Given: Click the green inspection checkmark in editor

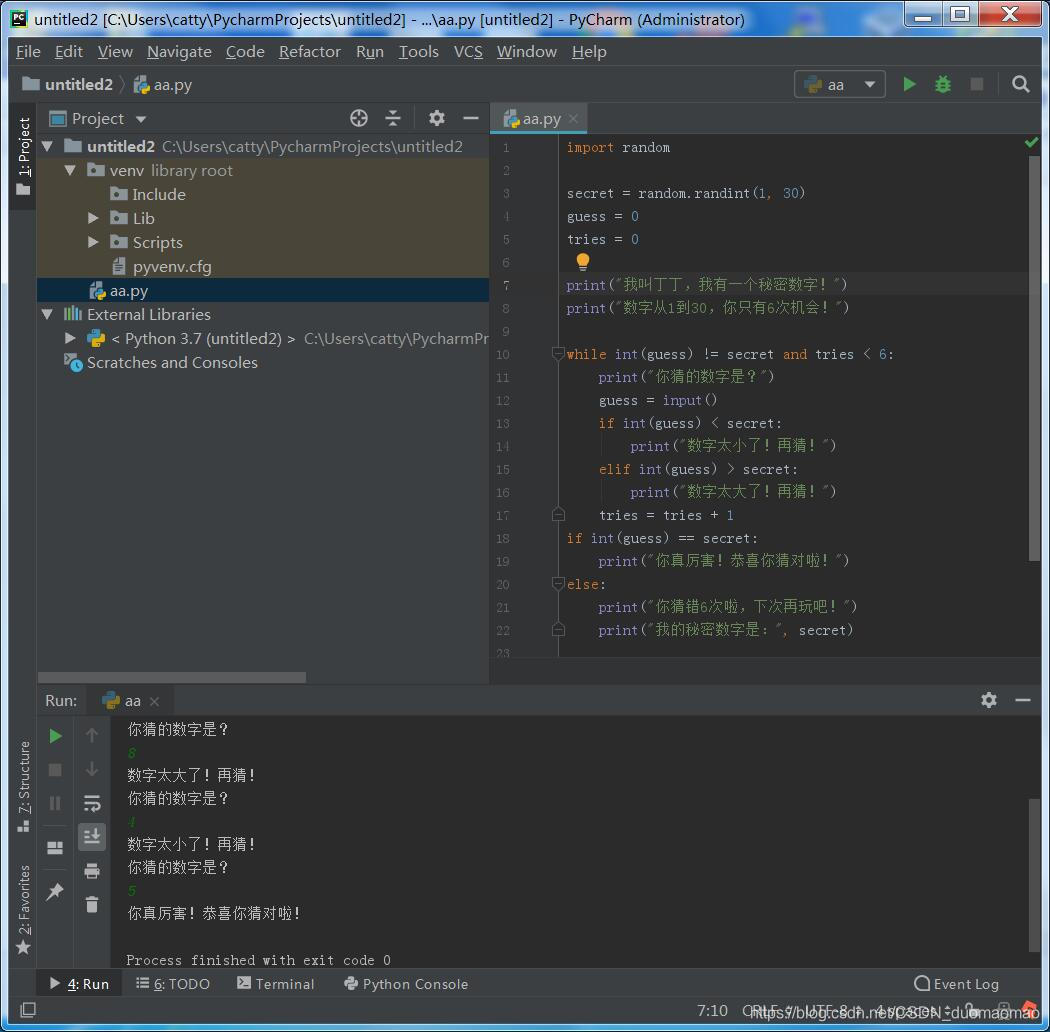Looking at the screenshot, I should coord(1031,142).
